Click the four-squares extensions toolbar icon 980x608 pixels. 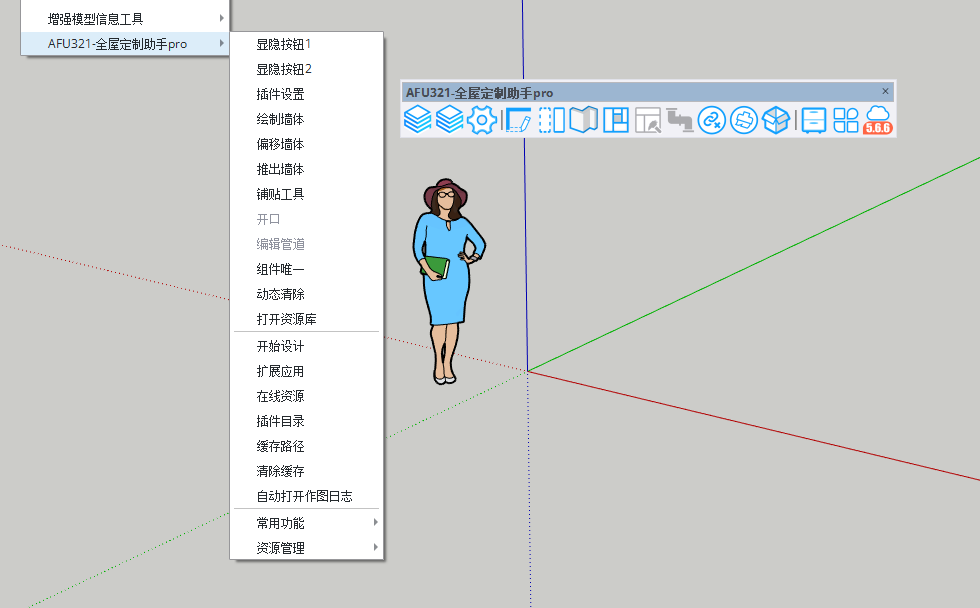pyautogui.click(x=846, y=120)
